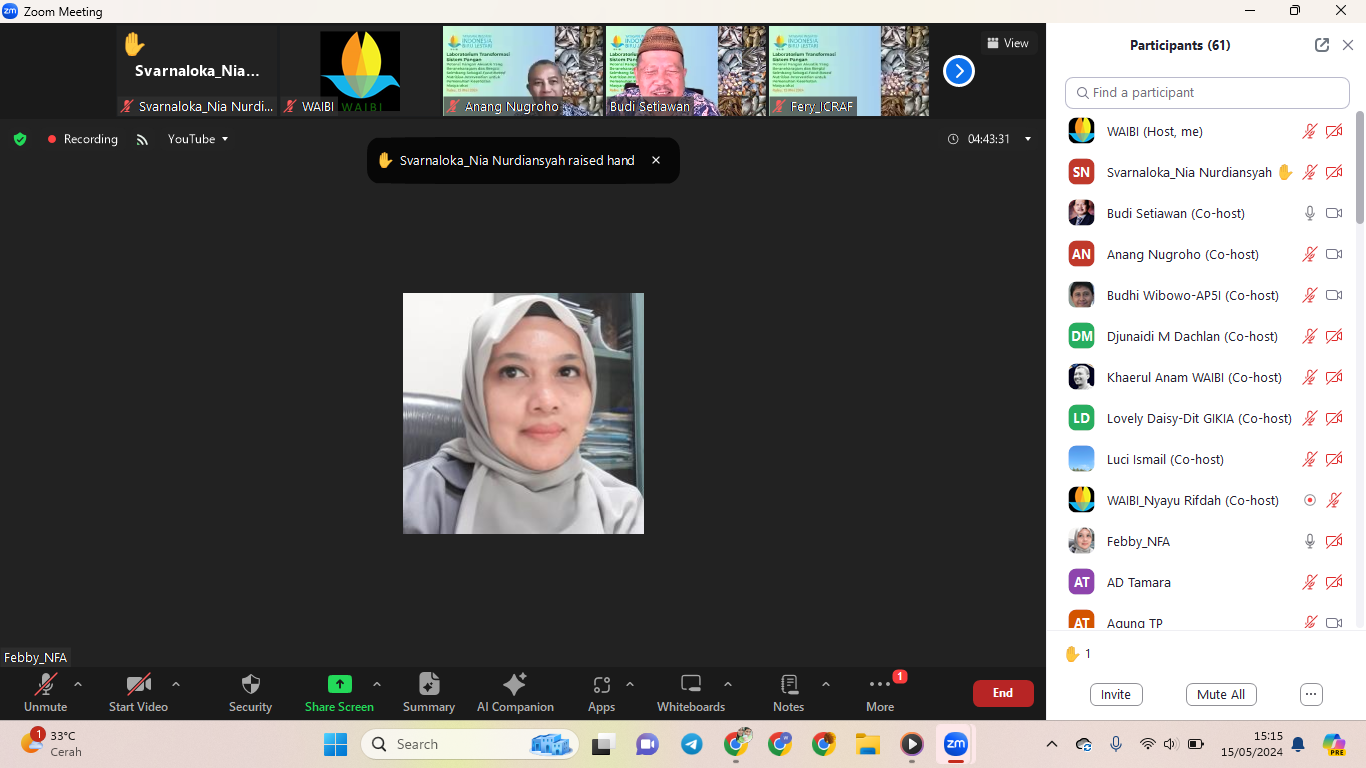Viewport: 1366px width, 768px height.
Task: Open audio options arrow beside Unmute
Action: click(x=78, y=684)
